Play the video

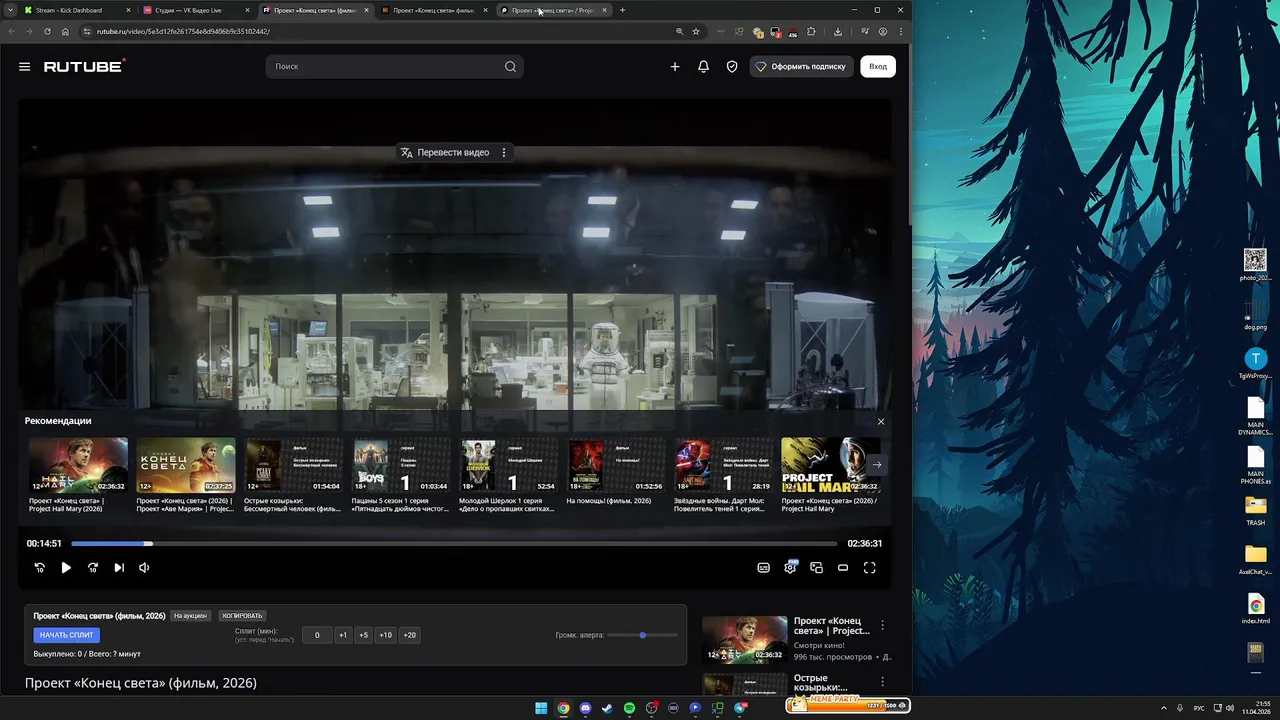click(x=66, y=568)
